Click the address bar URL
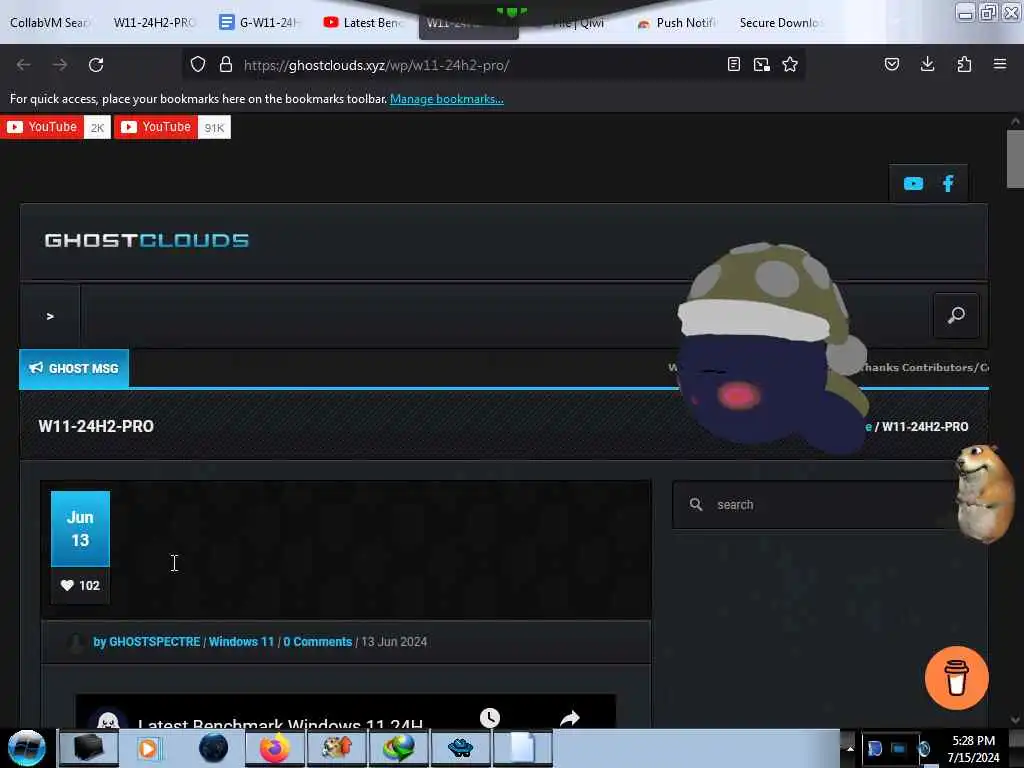This screenshot has width=1024, height=768. pyautogui.click(x=376, y=65)
